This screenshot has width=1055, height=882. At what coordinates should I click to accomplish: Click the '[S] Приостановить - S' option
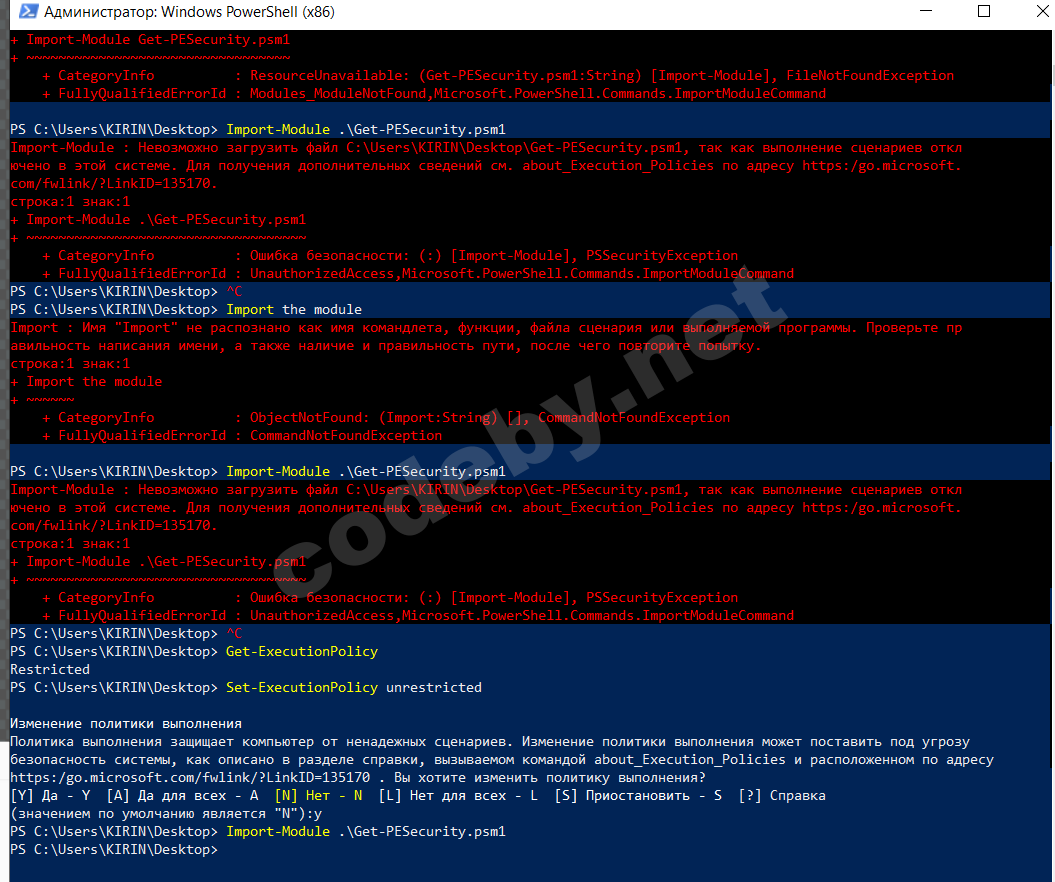639,796
